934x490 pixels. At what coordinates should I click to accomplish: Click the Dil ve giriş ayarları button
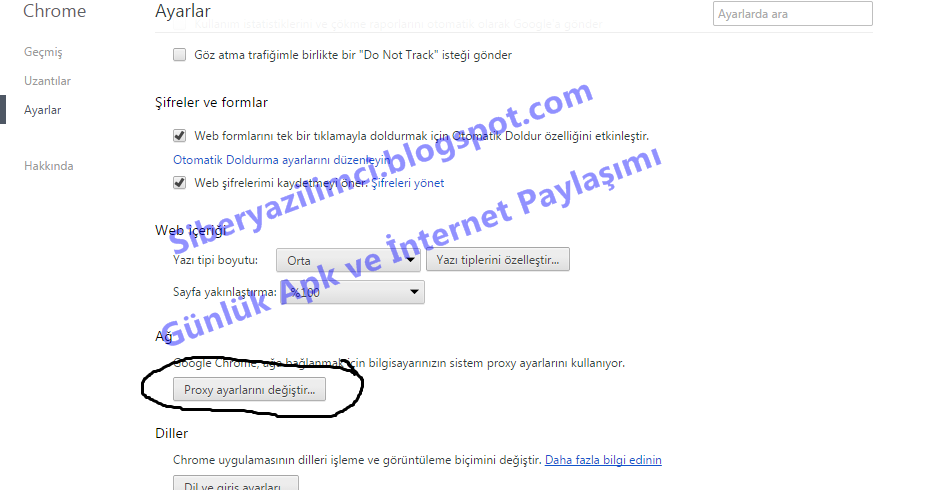(235, 483)
